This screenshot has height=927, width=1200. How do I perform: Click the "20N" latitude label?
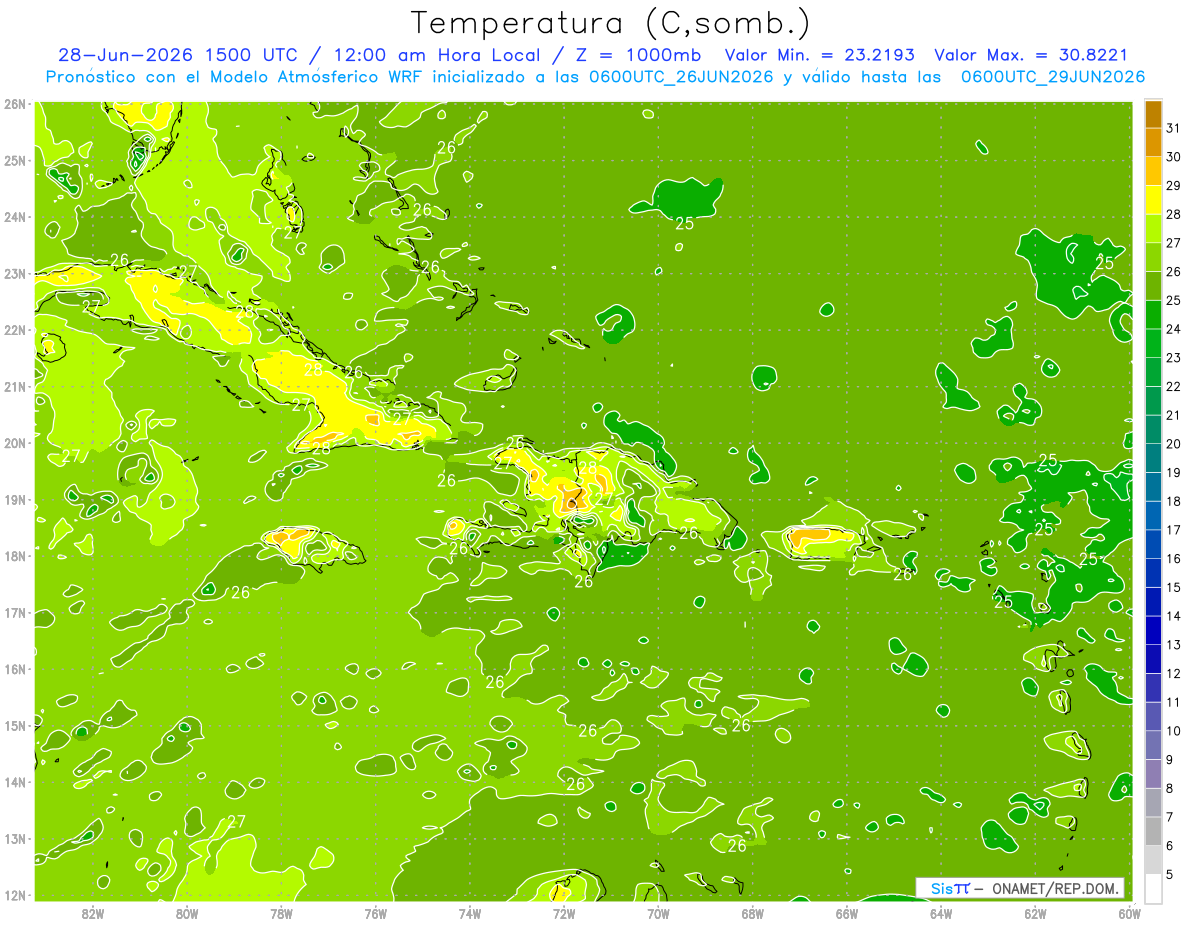point(15,443)
